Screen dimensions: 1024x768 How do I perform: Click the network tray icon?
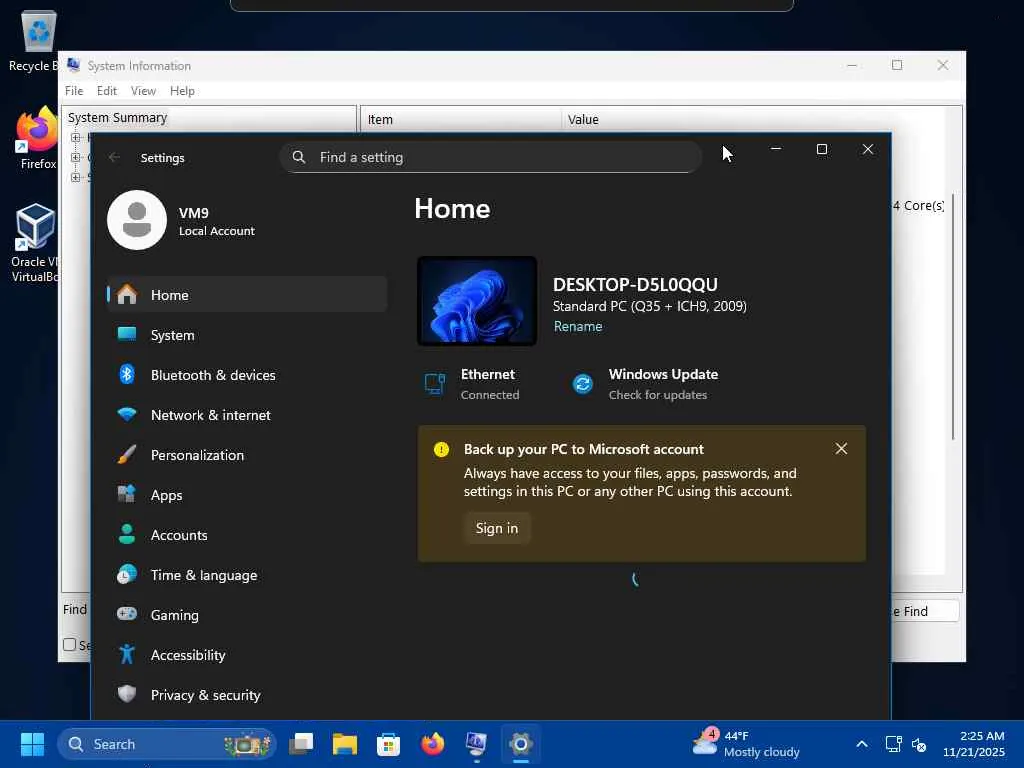893,744
